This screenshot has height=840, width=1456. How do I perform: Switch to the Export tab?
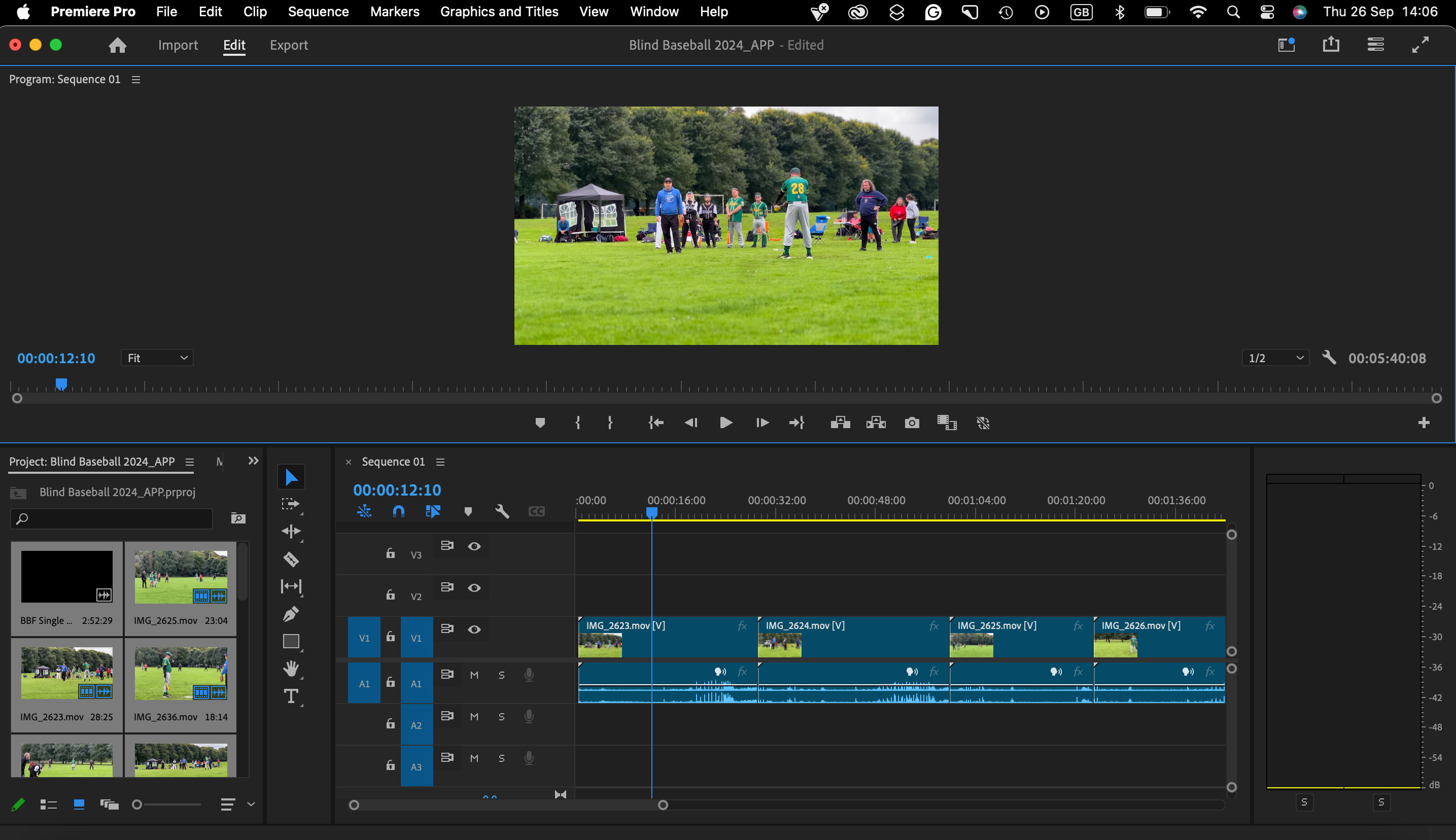(289, 45)
